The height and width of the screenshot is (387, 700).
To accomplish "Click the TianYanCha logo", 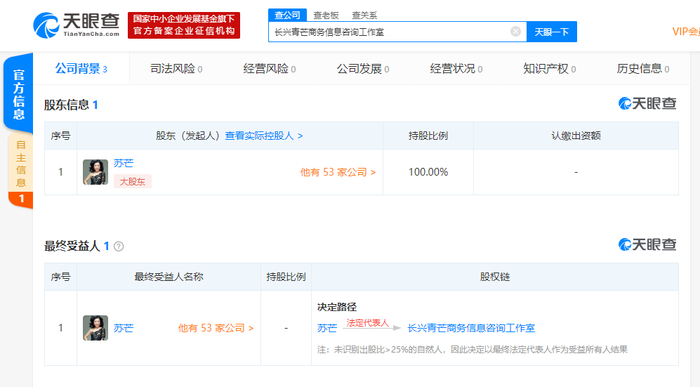I will (x=76, y=25).
